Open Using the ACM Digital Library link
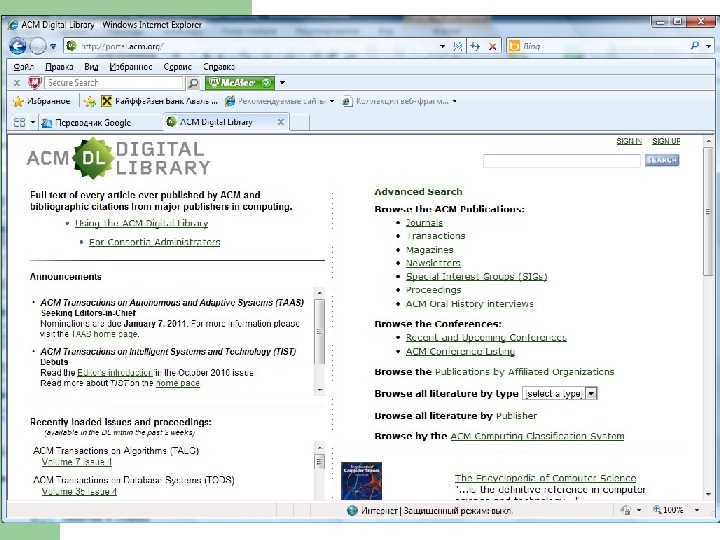720x540 pixels. coord(141,223)
